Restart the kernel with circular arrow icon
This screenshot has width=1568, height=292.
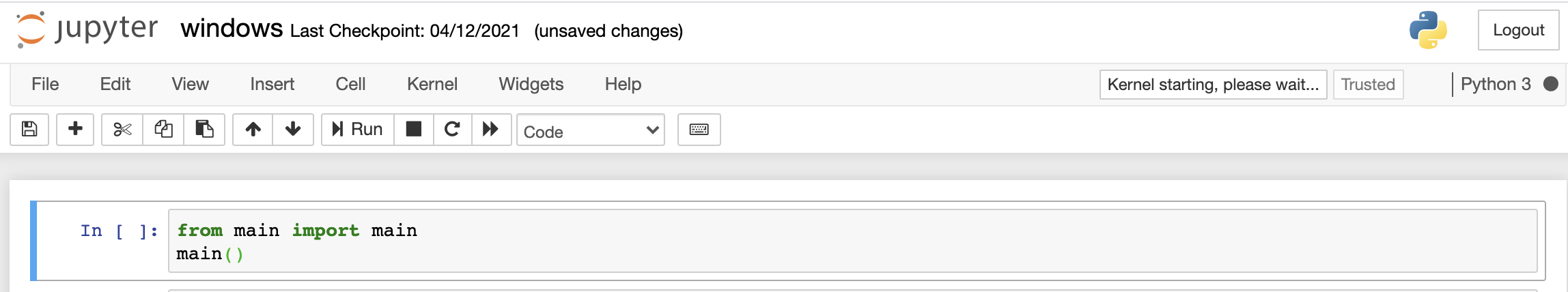tap(452, 129)
